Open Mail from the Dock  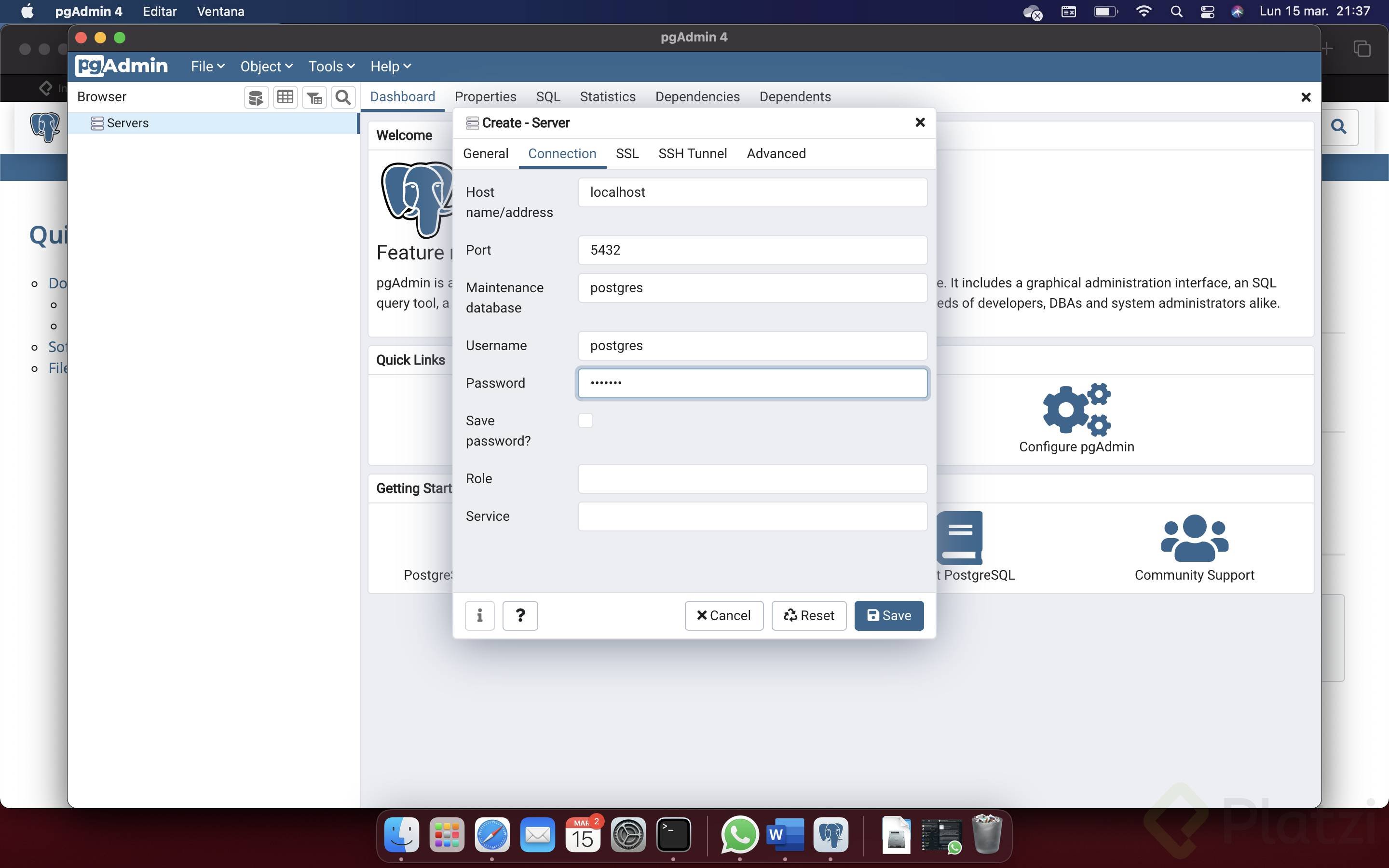tap(537, 834)
